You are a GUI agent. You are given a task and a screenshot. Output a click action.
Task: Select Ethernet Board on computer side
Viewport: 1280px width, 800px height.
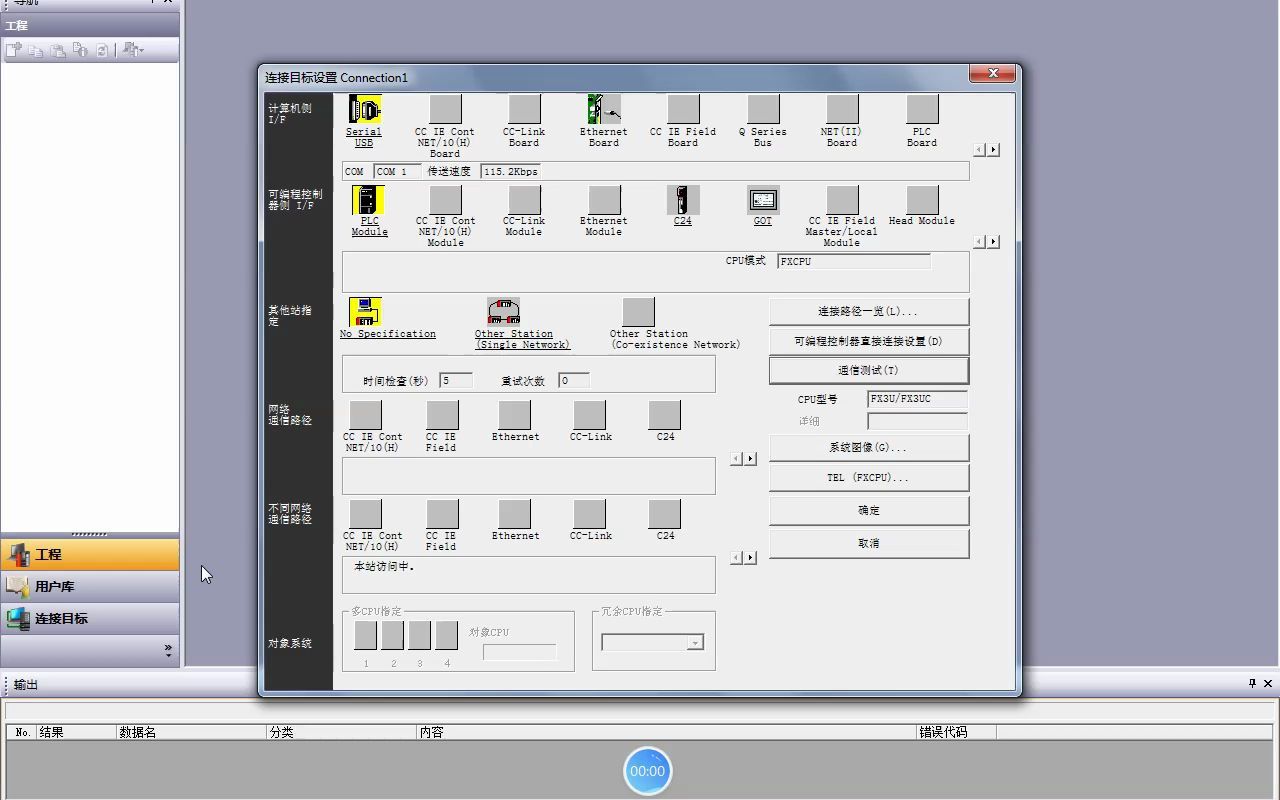[x=602, y=110]
